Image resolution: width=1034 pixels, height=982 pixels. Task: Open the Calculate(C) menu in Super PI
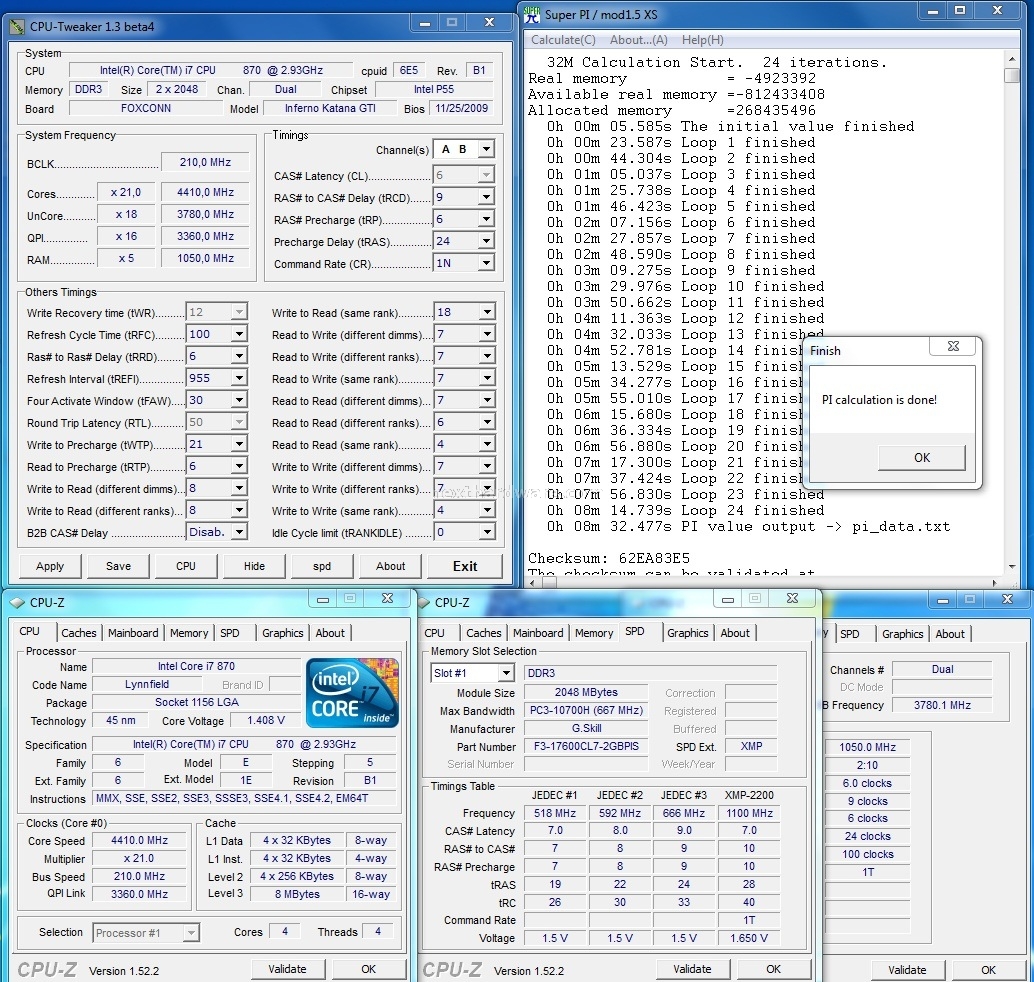click(x=563, y=40)
